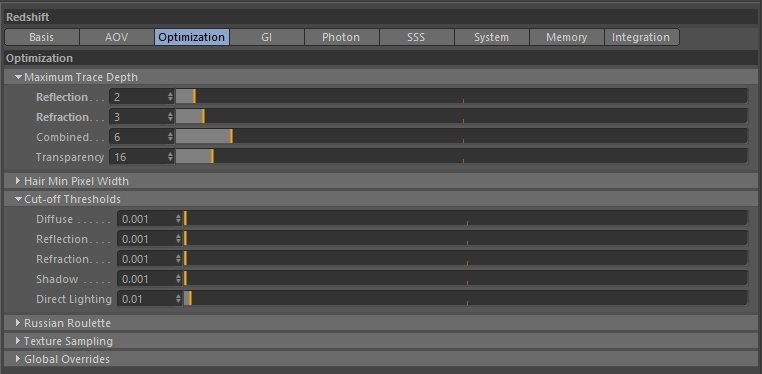Open the GI tab
762x374 pixels.
[x=267, y=37]
